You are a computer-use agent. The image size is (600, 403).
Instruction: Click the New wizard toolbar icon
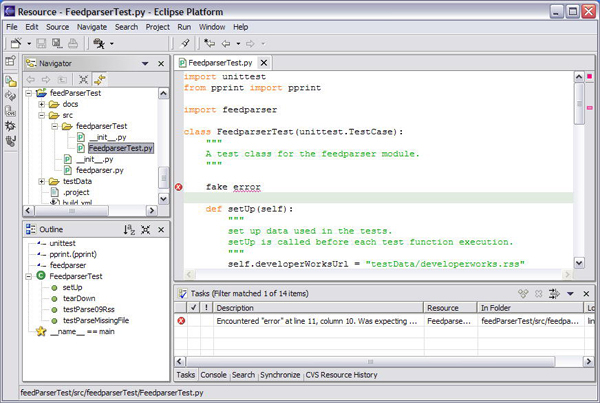[16, 43]
